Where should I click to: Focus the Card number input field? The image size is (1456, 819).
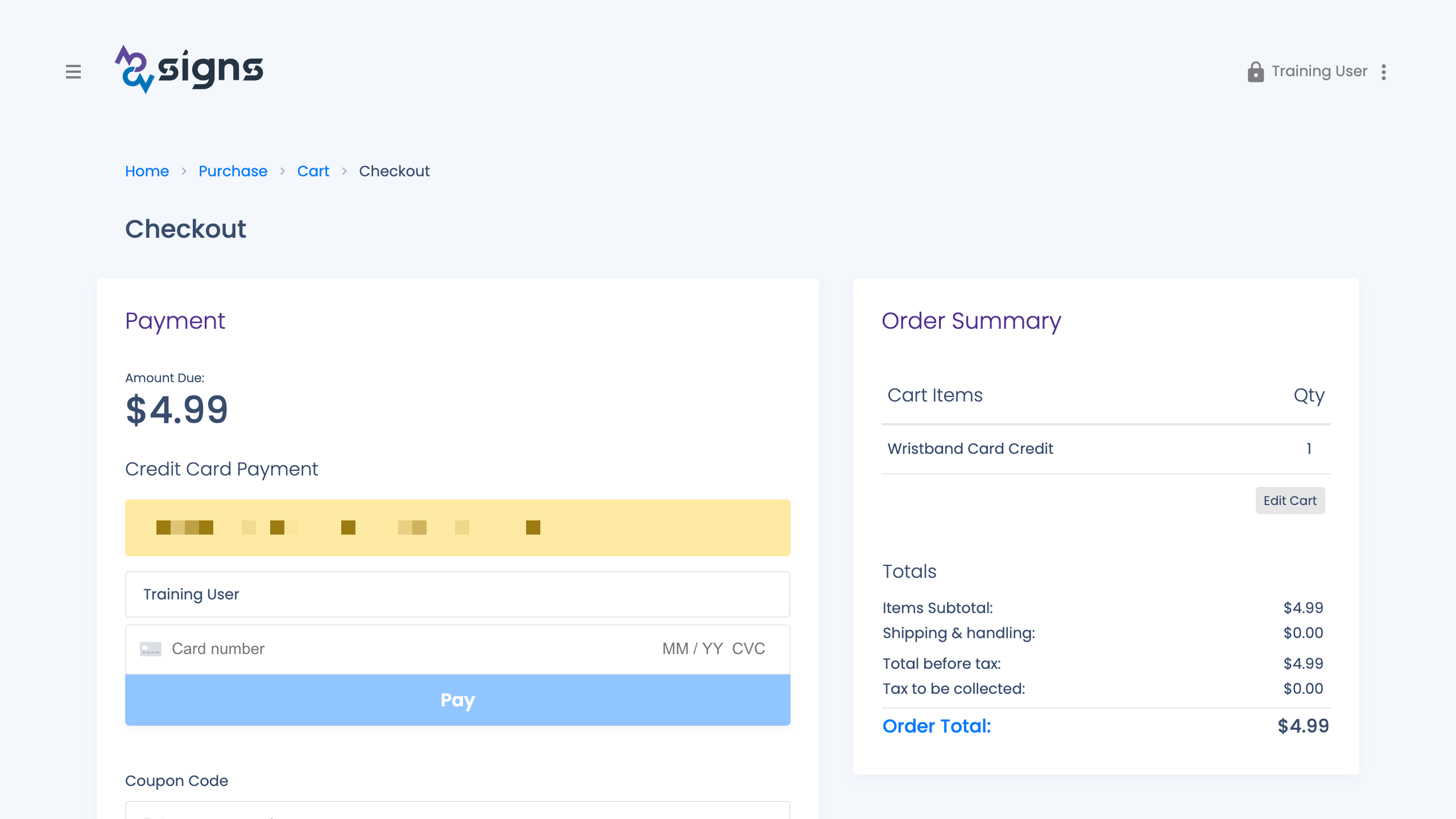click(341, 648)
